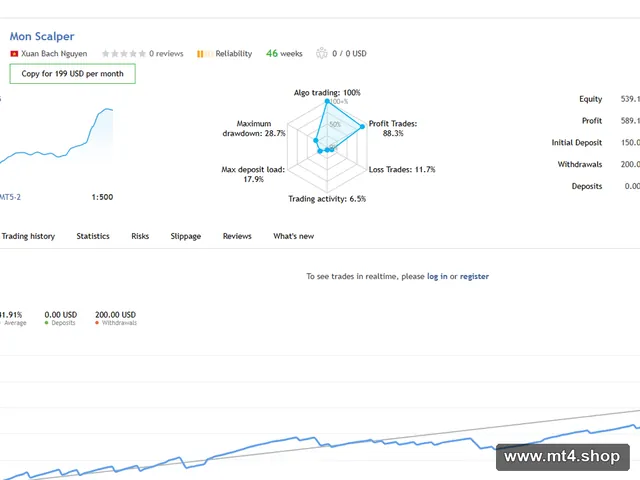Click the Profit Trades: 88.3% label
Image resolution: width=640 pixels, height=480 pixels.
point(393,128)
